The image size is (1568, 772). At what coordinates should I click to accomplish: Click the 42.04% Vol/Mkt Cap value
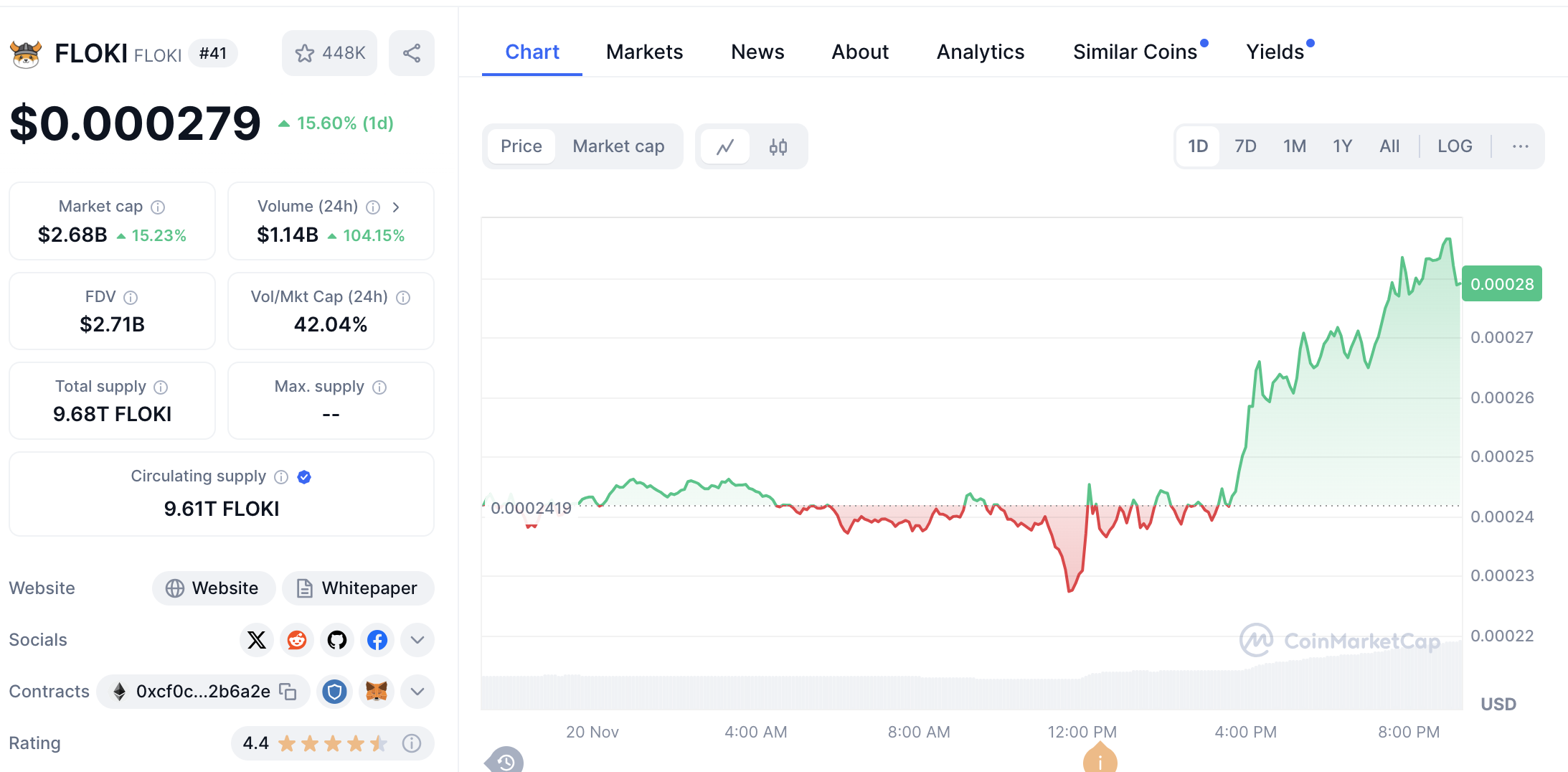pyautogui.click(x=331, y=325)
